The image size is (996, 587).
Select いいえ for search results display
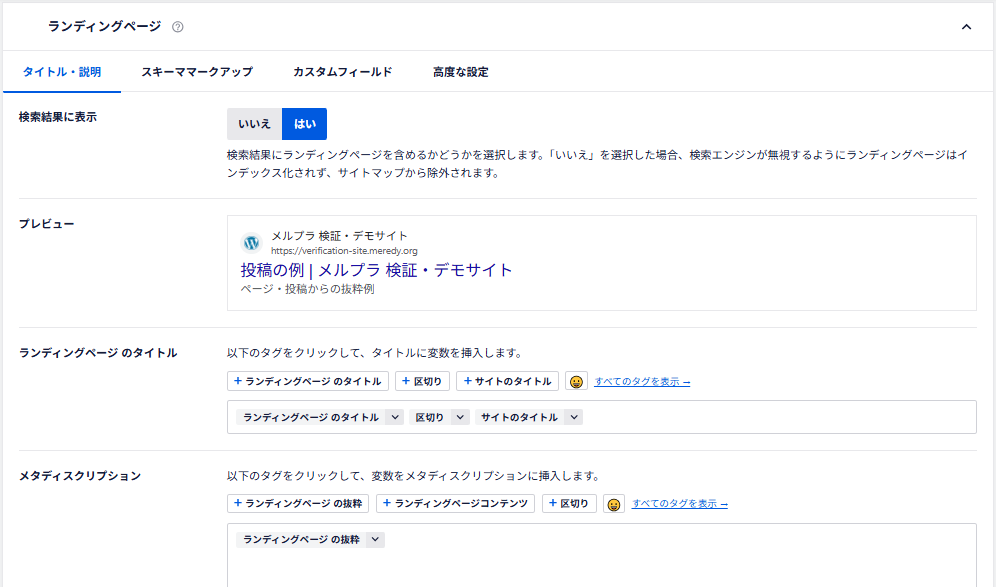[254, 124]
